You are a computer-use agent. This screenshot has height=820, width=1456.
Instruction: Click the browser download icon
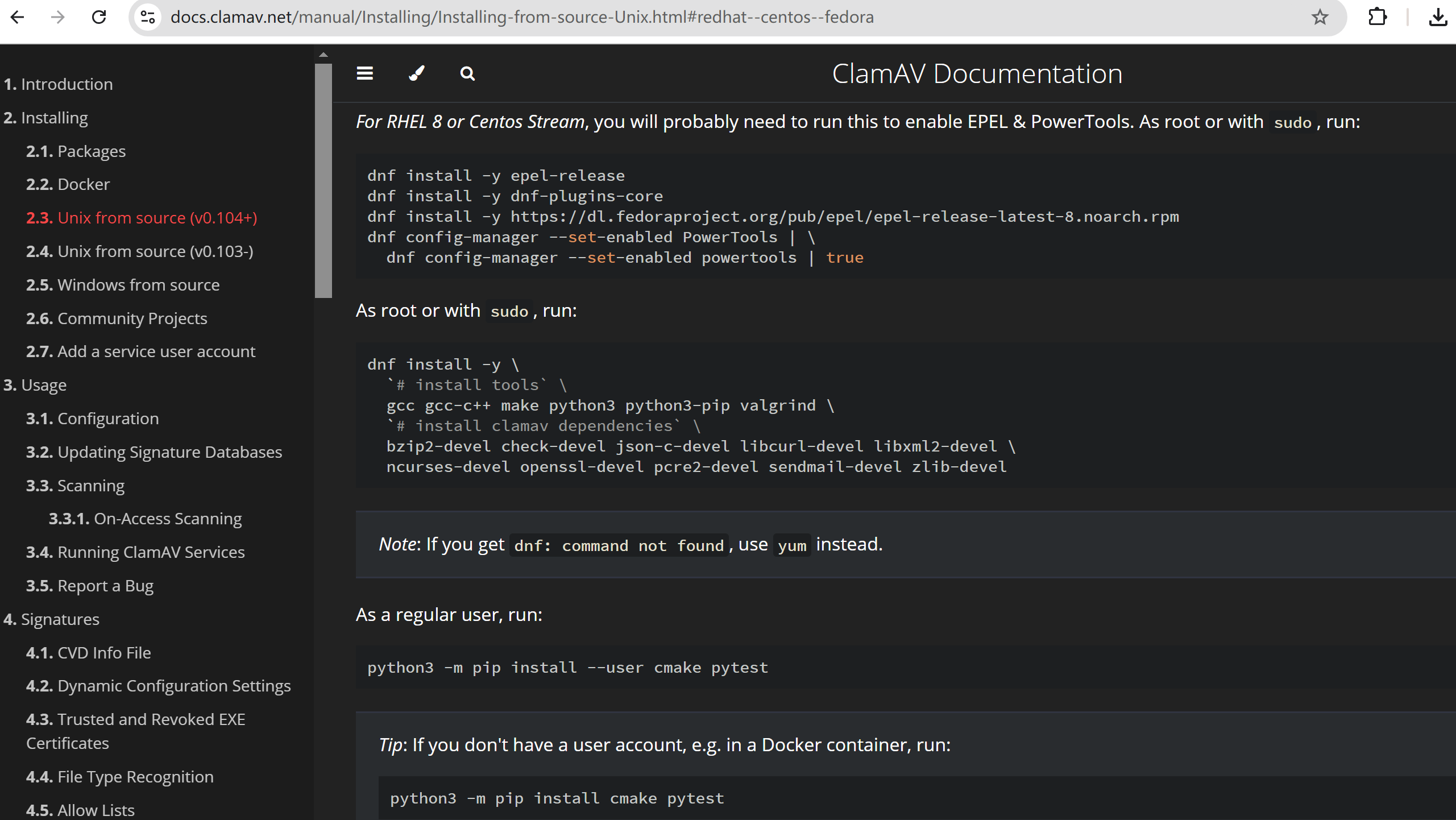pyautogui.click(x=1438, y=17)
